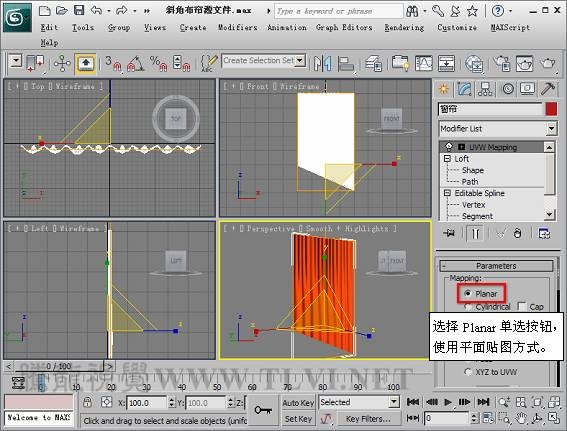The width and height of the screenshot is (567, 431).
Task: Switch to the Hierarchy panel tab
Action: [485, 89]
